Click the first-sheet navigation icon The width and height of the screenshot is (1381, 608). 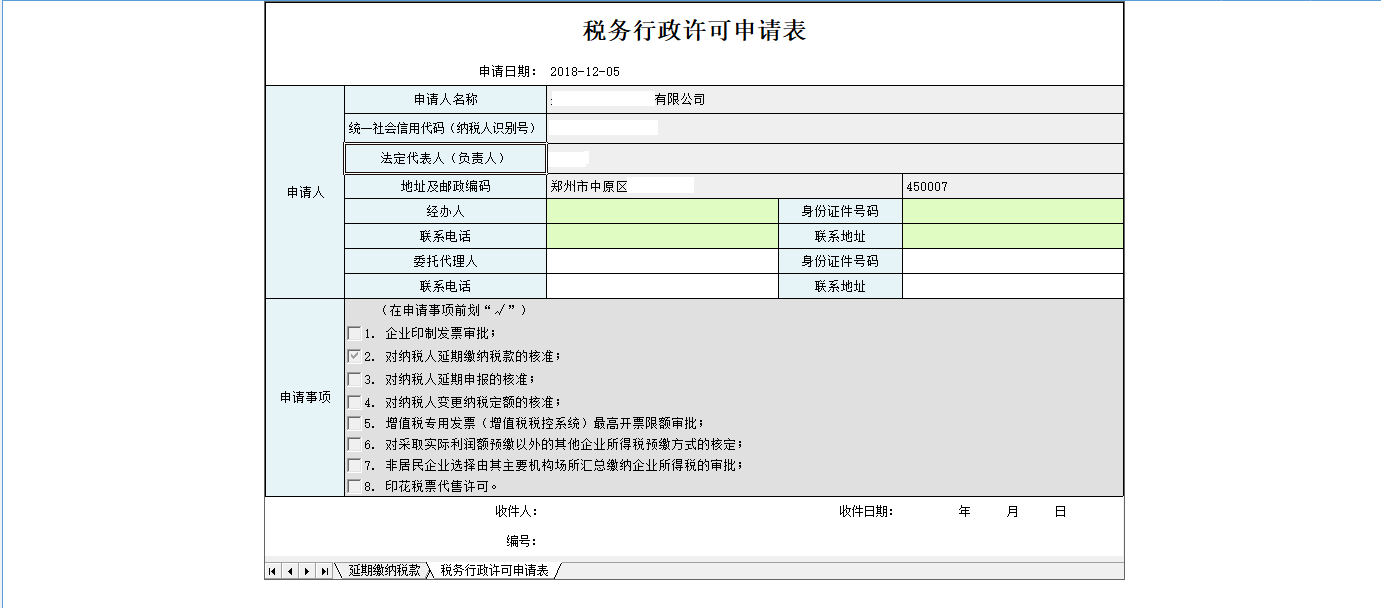(272, 570)
